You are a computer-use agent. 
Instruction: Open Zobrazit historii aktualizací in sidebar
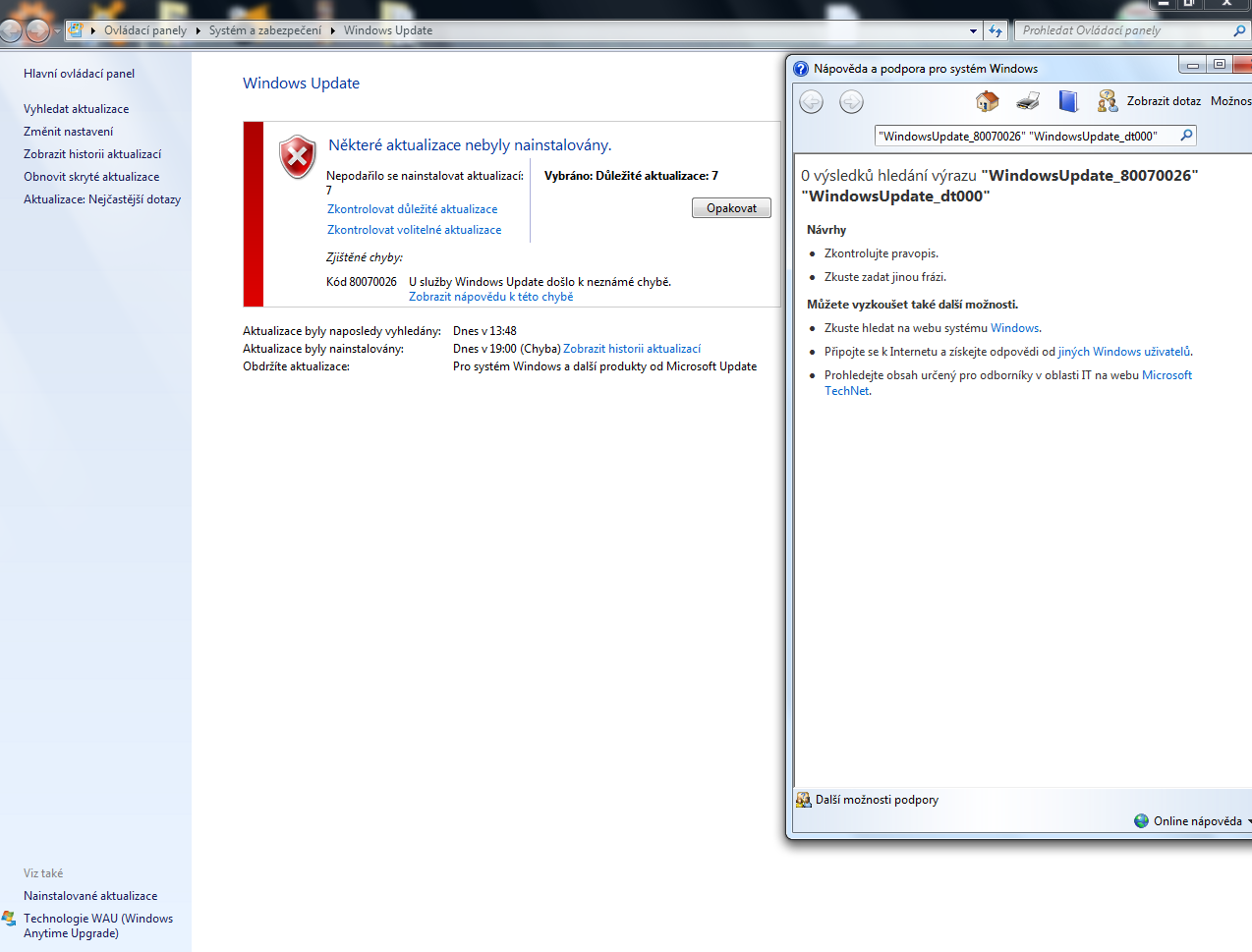click(x=92, y=154)
